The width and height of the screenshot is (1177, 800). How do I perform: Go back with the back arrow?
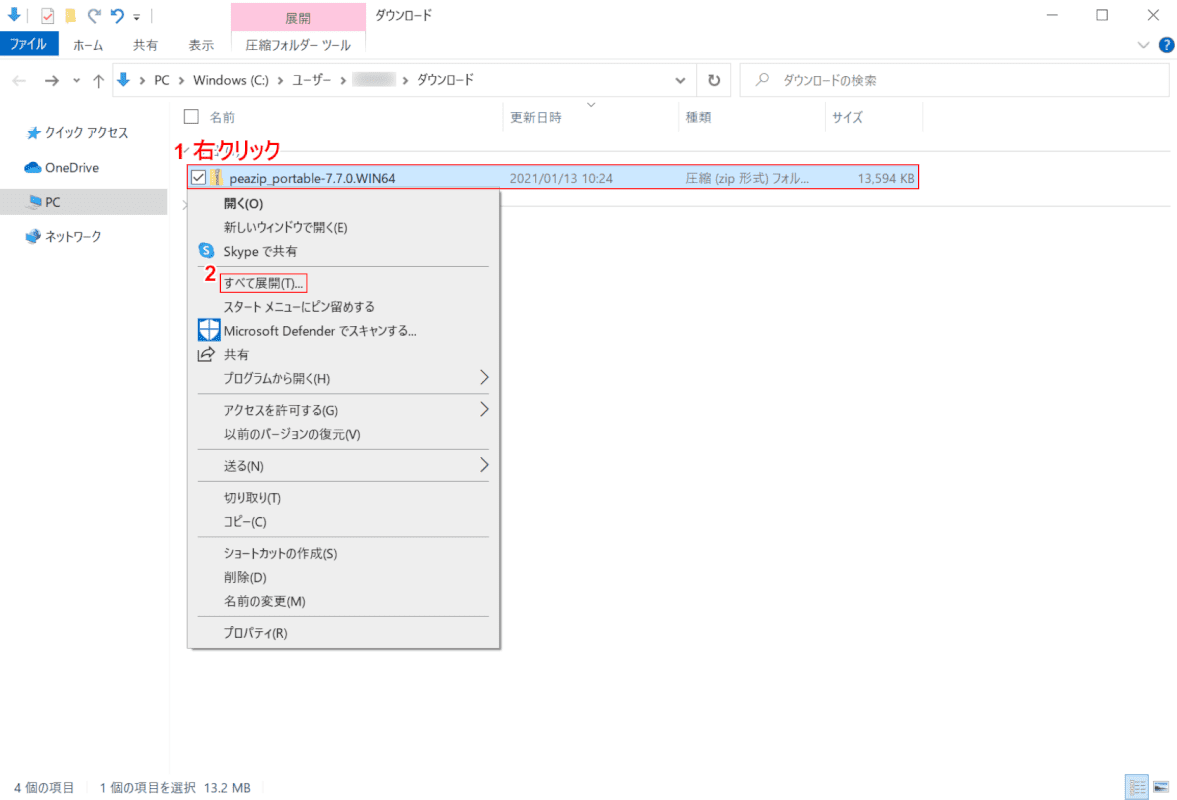[x=20, y=80]
